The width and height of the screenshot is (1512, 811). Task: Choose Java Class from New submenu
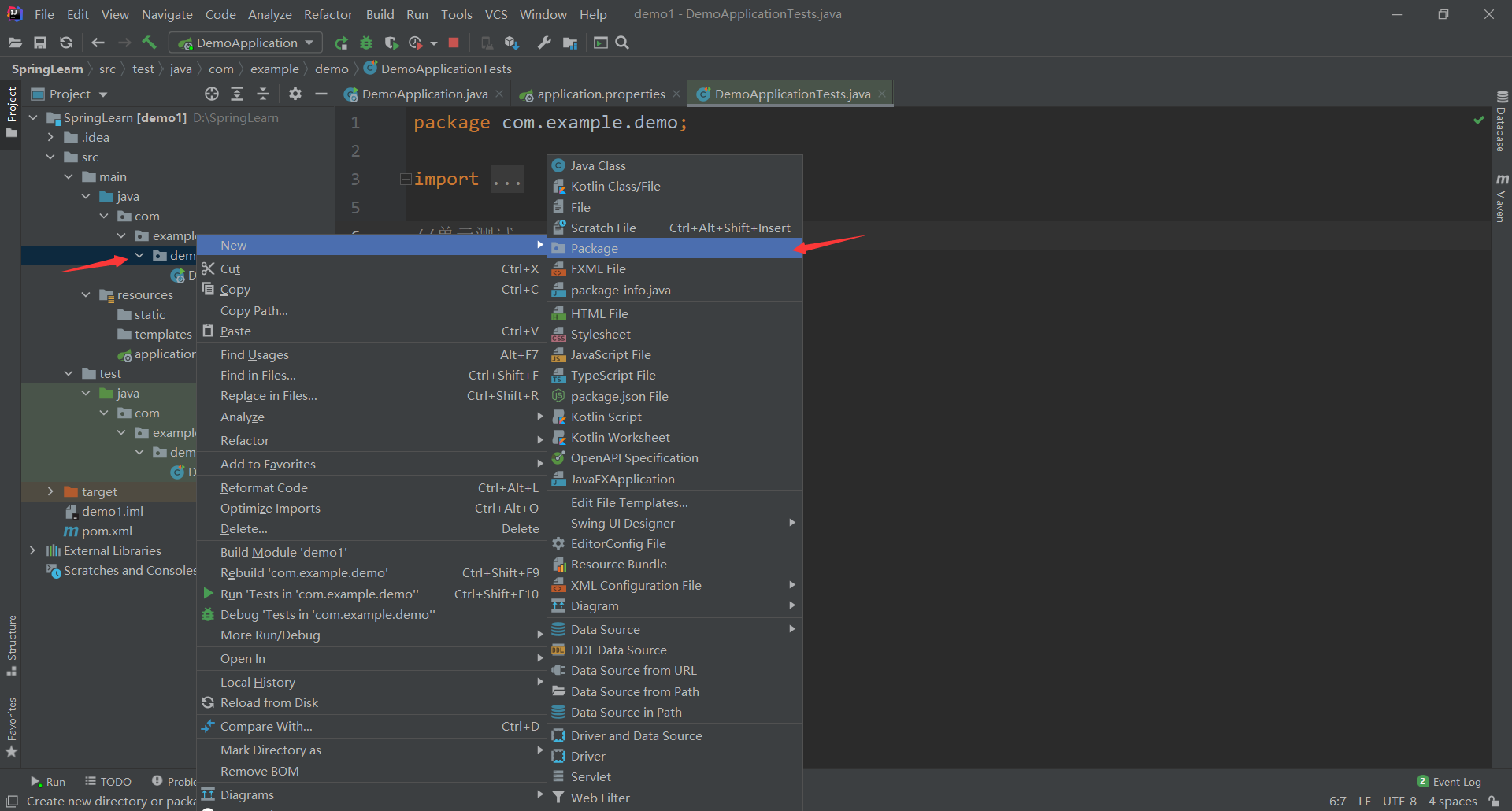pos(675,165)
